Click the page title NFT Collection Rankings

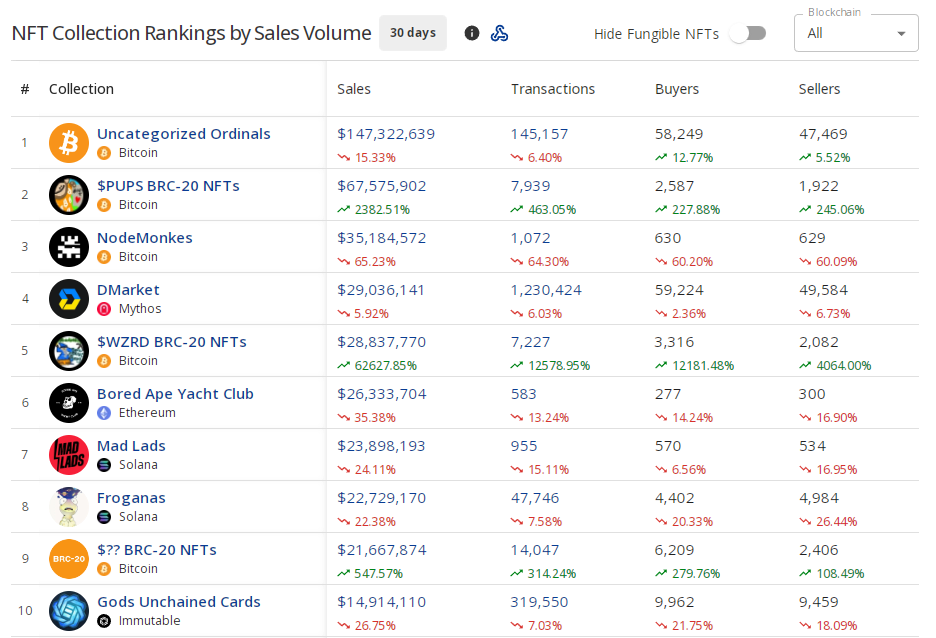click(191, 33)
